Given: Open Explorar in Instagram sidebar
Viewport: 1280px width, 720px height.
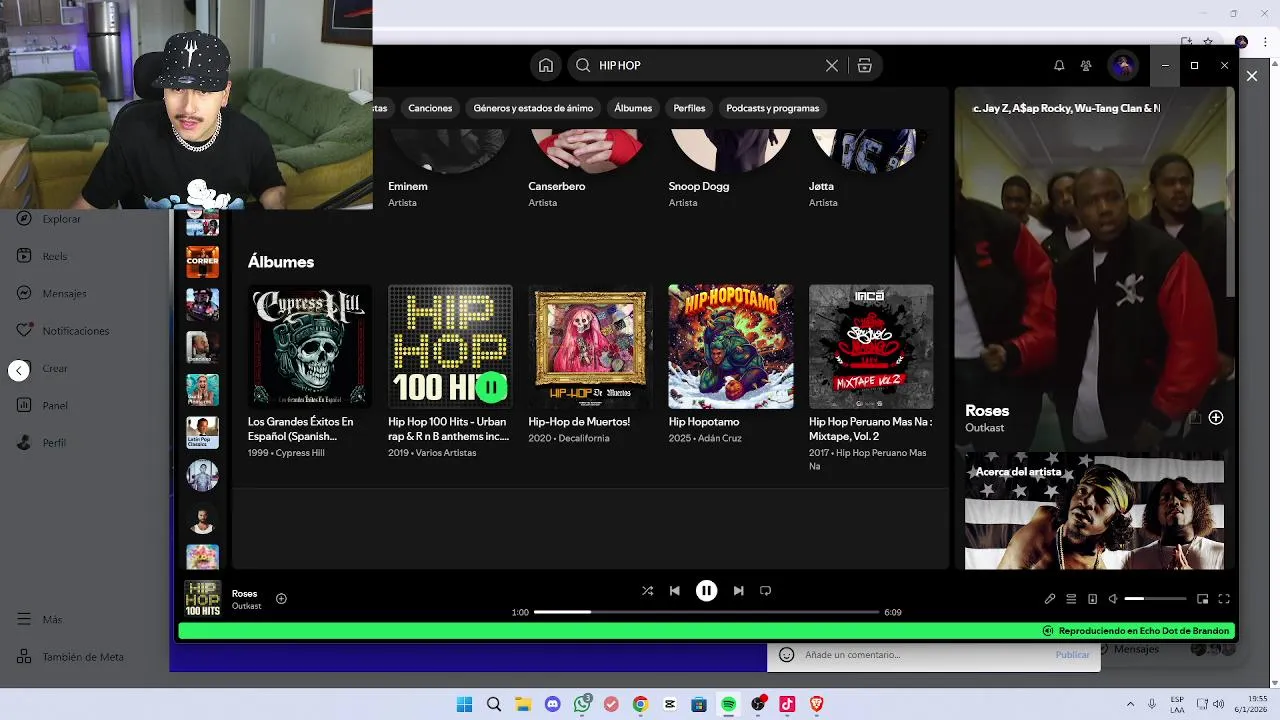Looking at the screenshot, I should [x=48, y=219].
